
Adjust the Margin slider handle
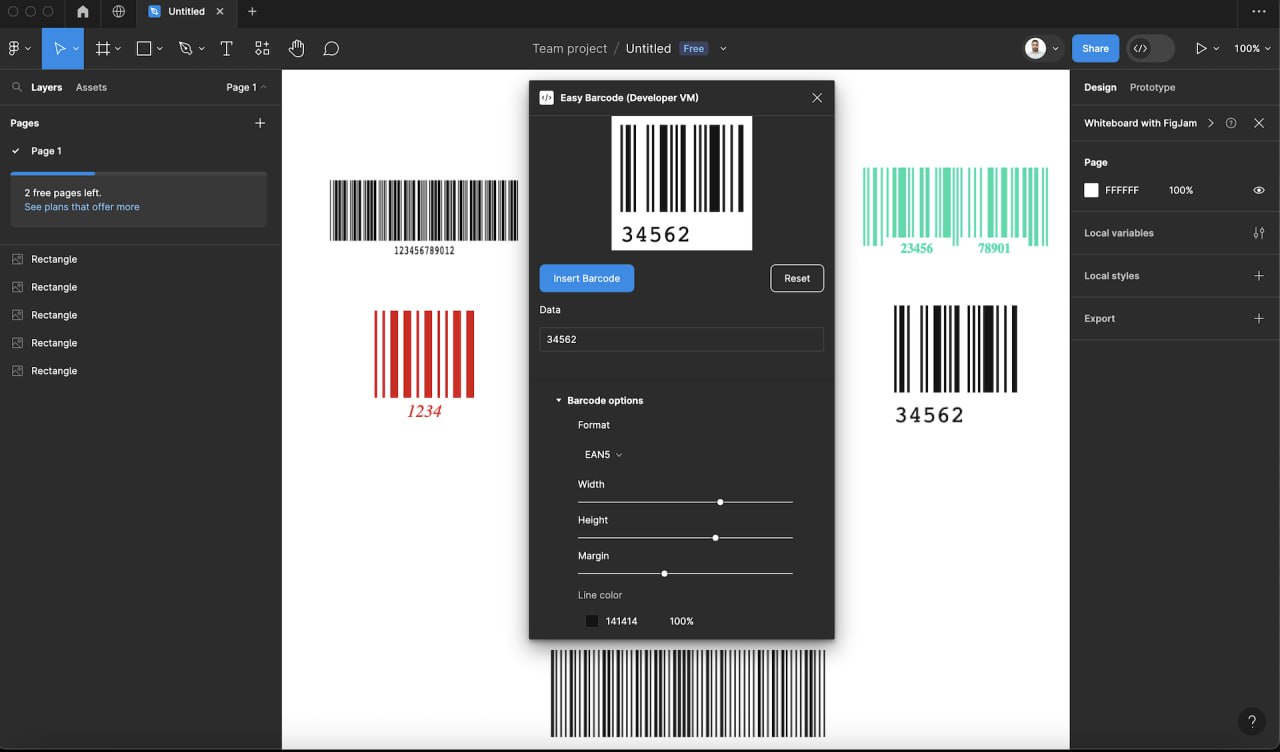[x=664, y=574]
